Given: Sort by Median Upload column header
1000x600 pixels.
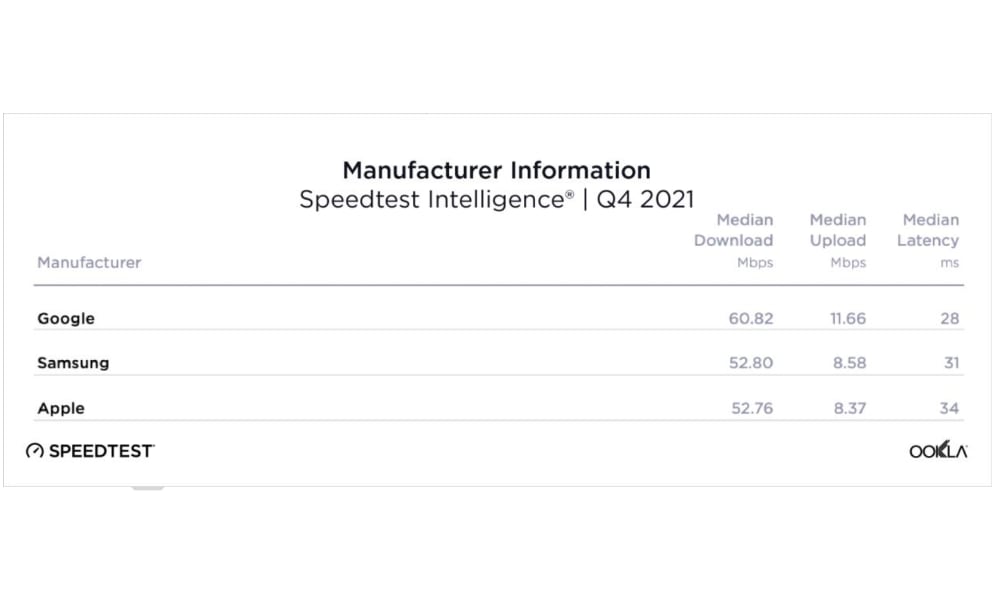Looking at the screenshot, I should pyautogui.click(x=838, y=241).
